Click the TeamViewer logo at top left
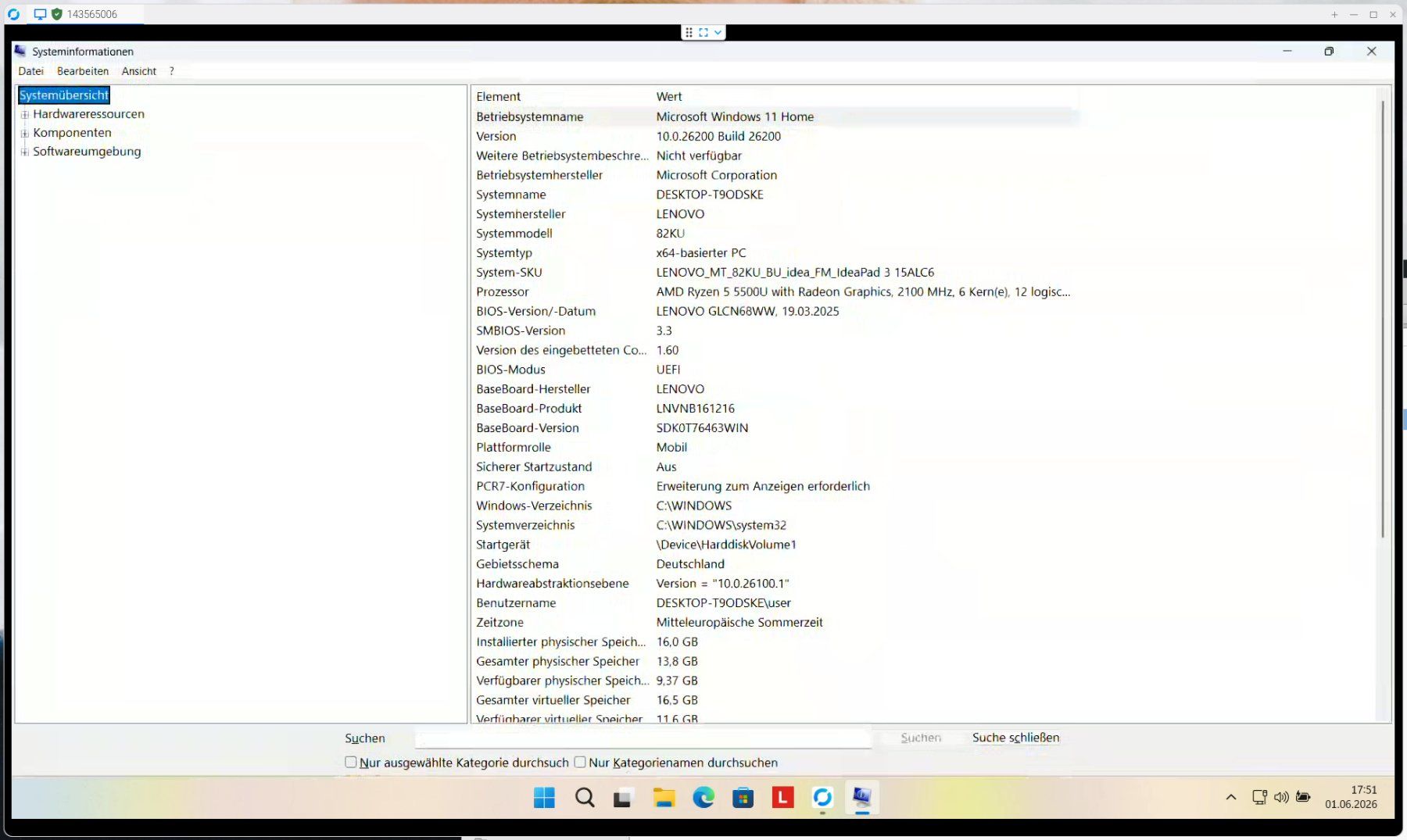This screenshot has width=1407, height=840. click(13, 14)
